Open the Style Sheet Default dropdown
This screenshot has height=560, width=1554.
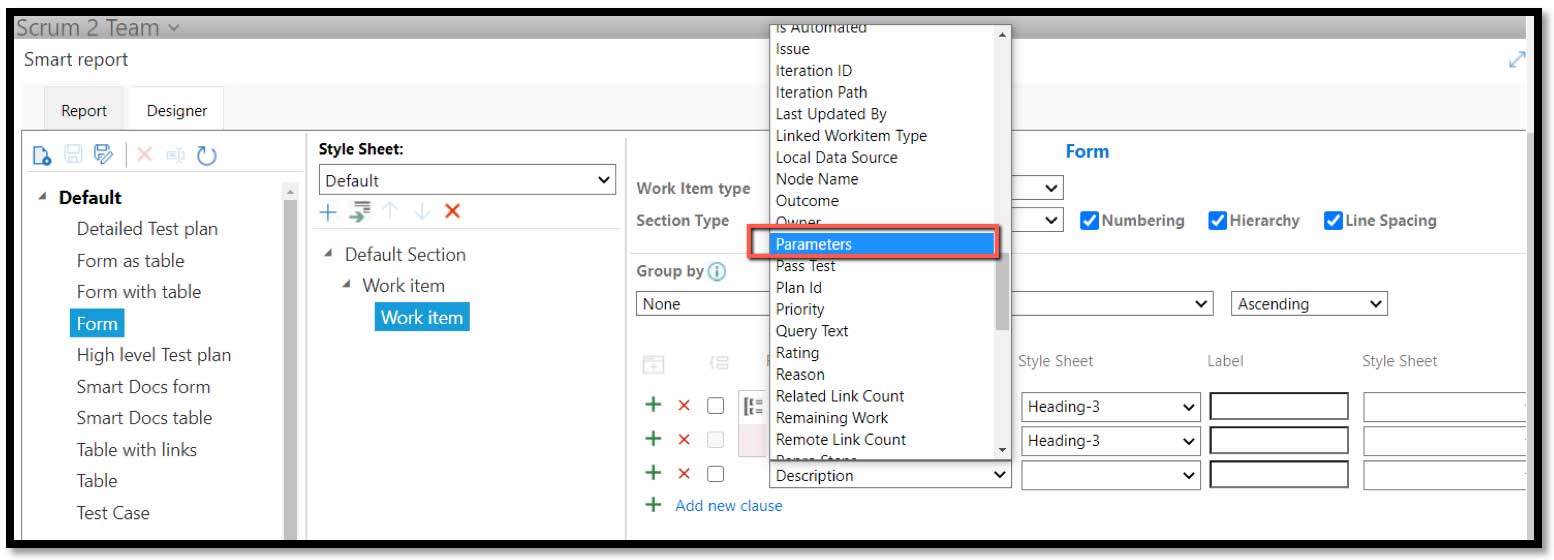[466, 181]
